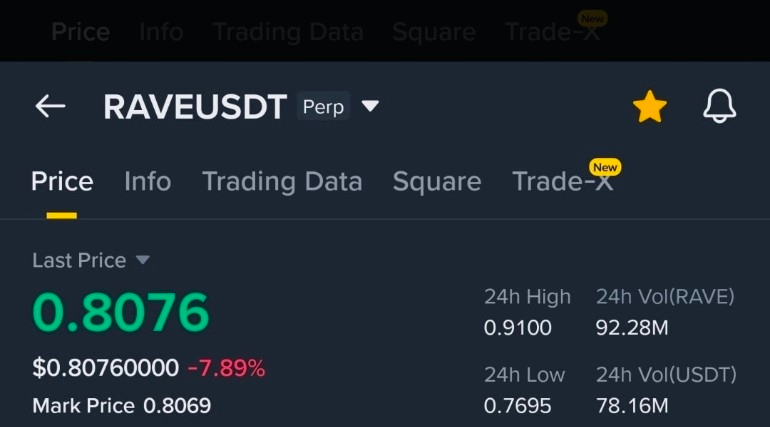The width and height of the screenshot is (770, 427).
Task: Switch to the Info tab
Action: tap(147, 181)
